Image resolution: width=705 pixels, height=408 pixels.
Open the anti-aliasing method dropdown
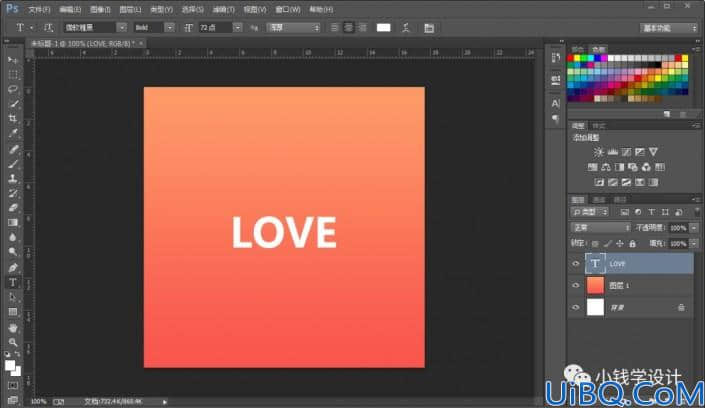(294, 27)
